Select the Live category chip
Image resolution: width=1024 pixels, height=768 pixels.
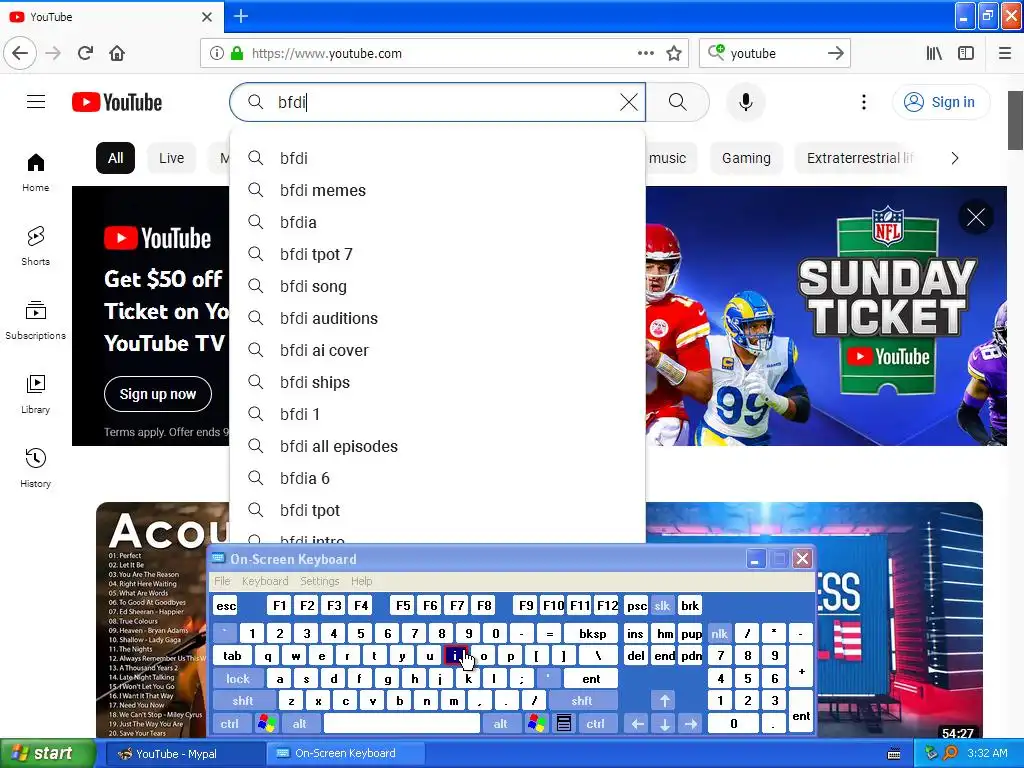pyautogui.click(x=171, y=158)
